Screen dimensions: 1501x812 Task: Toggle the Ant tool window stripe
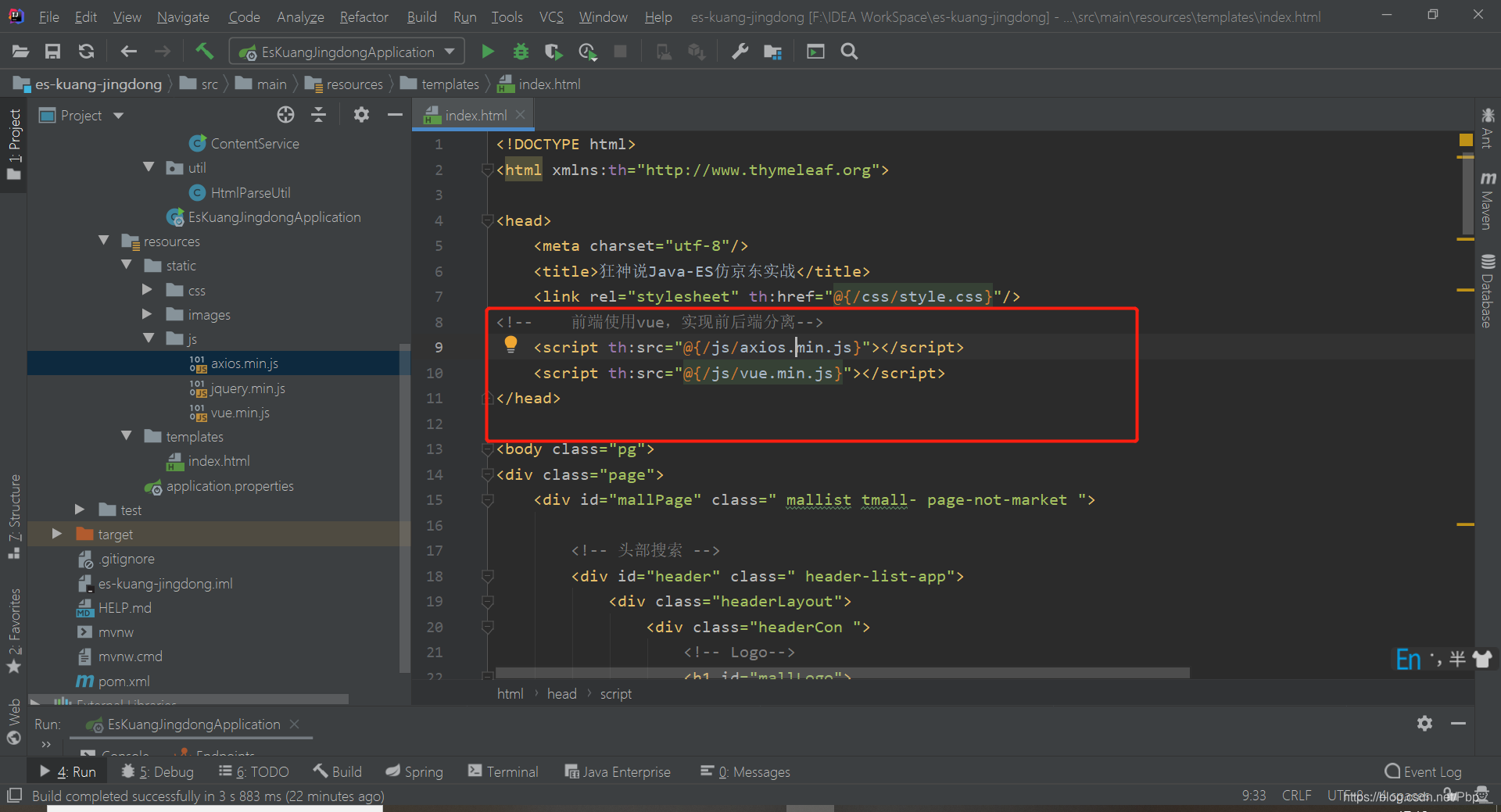point(1488,128)
